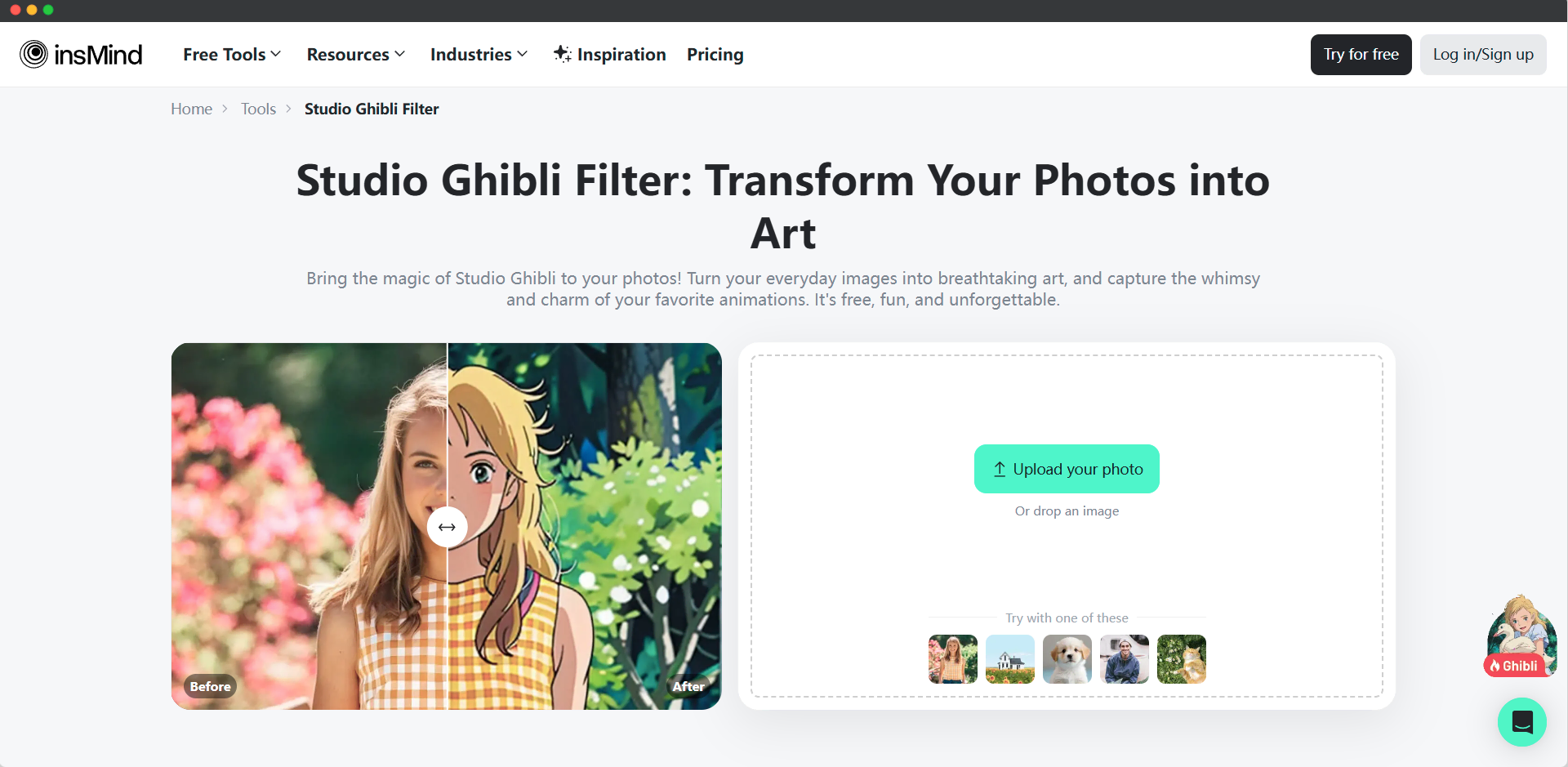
Task: Expand the Industries dropdown menu
Action: coord(479,55)
